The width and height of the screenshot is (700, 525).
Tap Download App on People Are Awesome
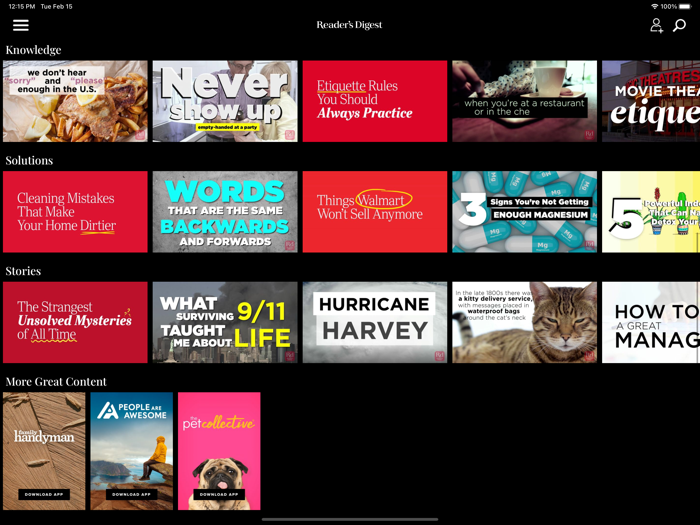point(132,494)
